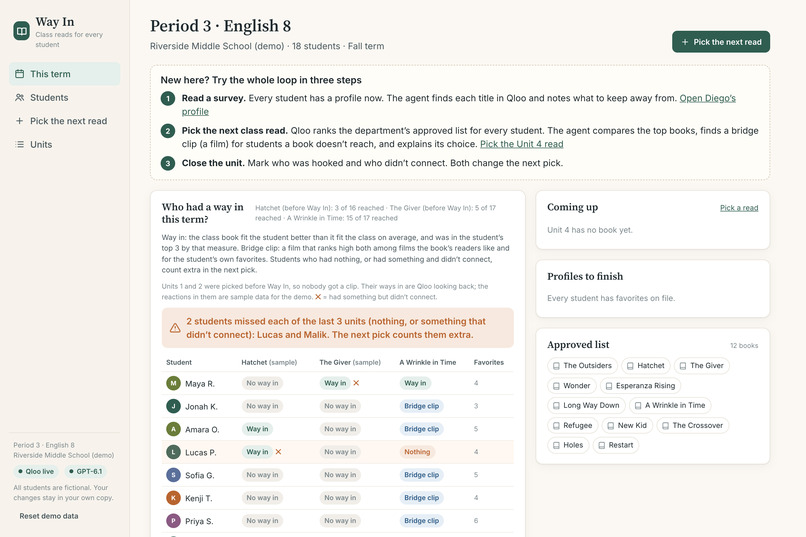The width and height of the screenshot is (806, 537).
Task: Click the Hatchet (sample) column header
Action: tap(269, 362)
